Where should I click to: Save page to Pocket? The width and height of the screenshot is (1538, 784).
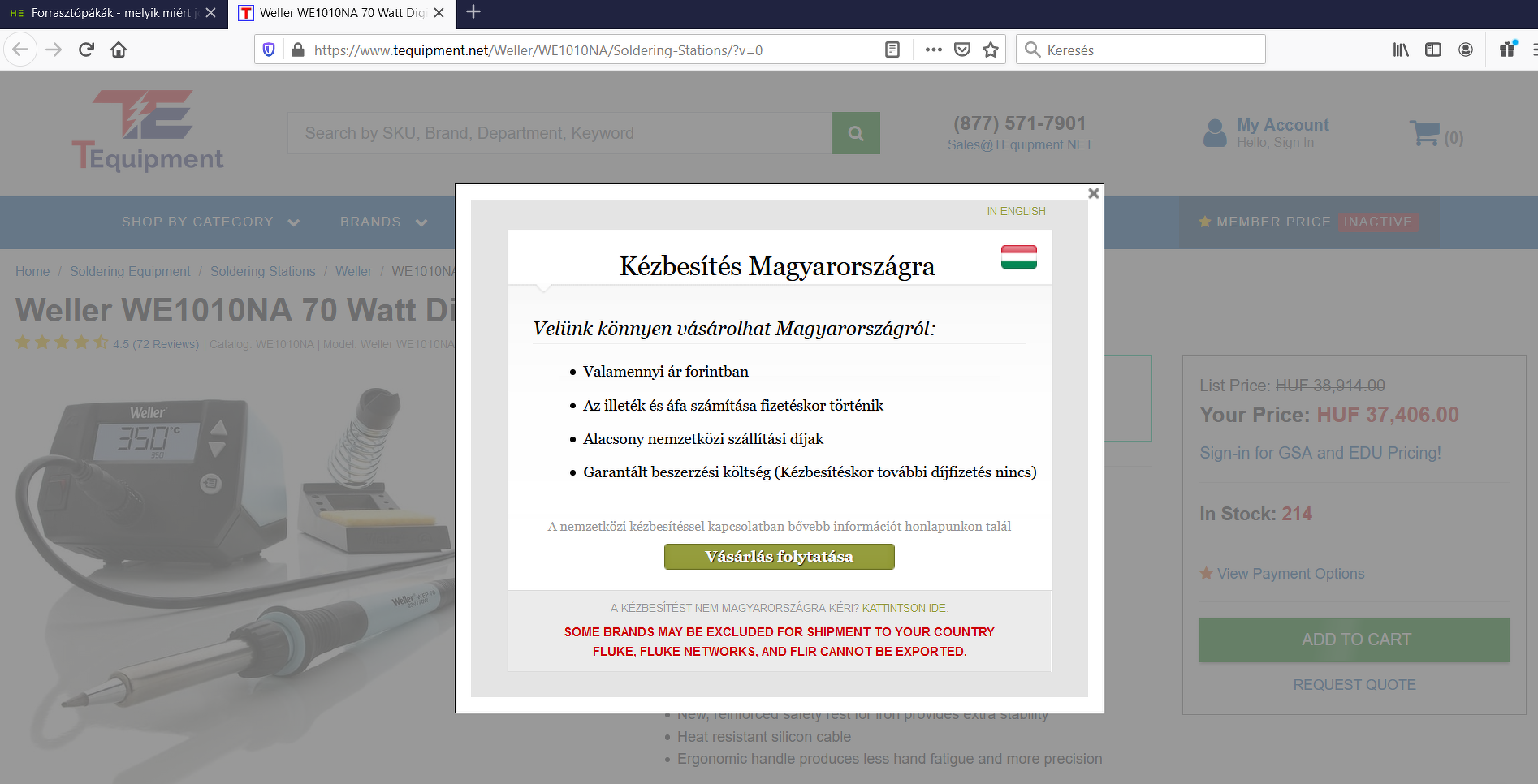click(962, 50)
